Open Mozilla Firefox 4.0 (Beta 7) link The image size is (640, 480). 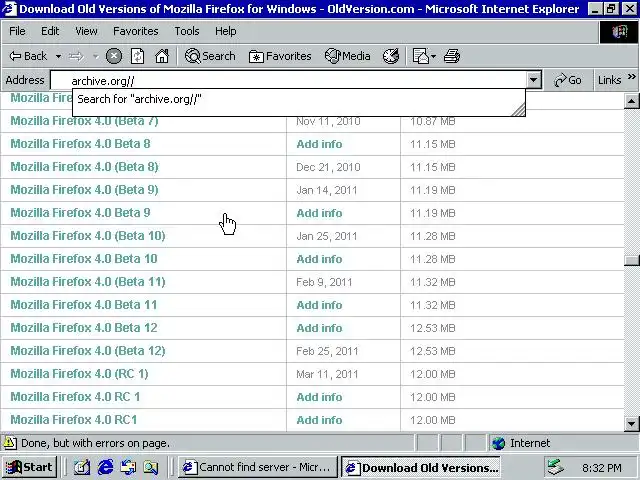(84, 121)
